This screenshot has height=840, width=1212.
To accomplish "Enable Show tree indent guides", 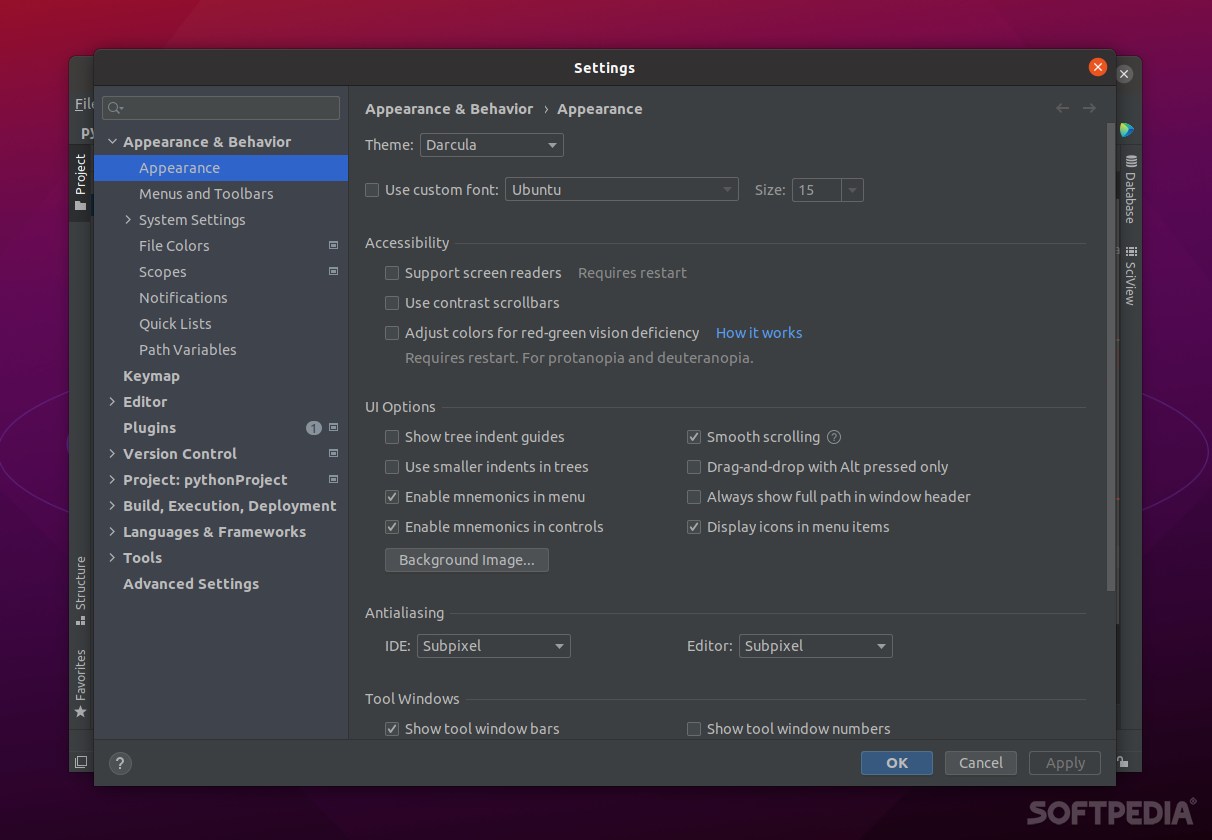I will [x=392, y=437].
